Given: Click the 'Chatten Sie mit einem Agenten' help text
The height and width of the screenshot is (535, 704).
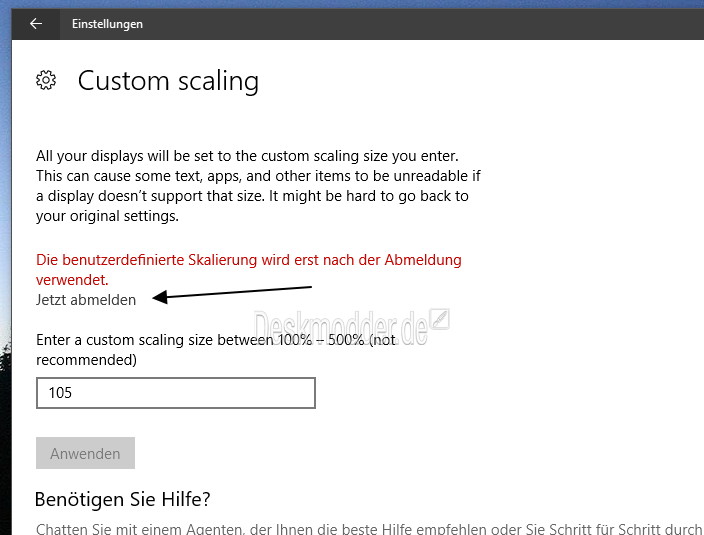Looking at the screenshot, I should click(x=369, y=529).
